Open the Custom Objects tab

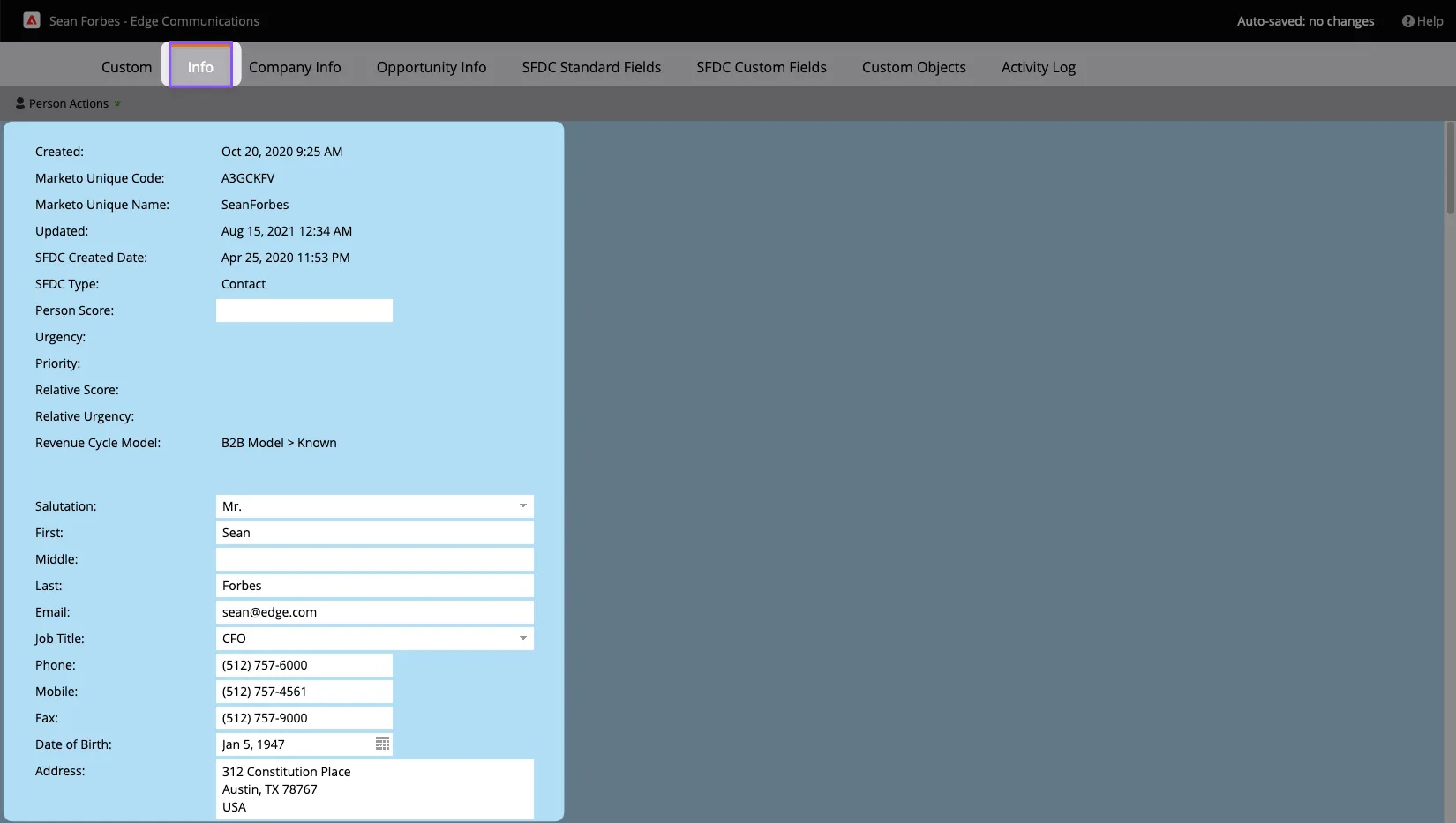(x=914, y=67)
